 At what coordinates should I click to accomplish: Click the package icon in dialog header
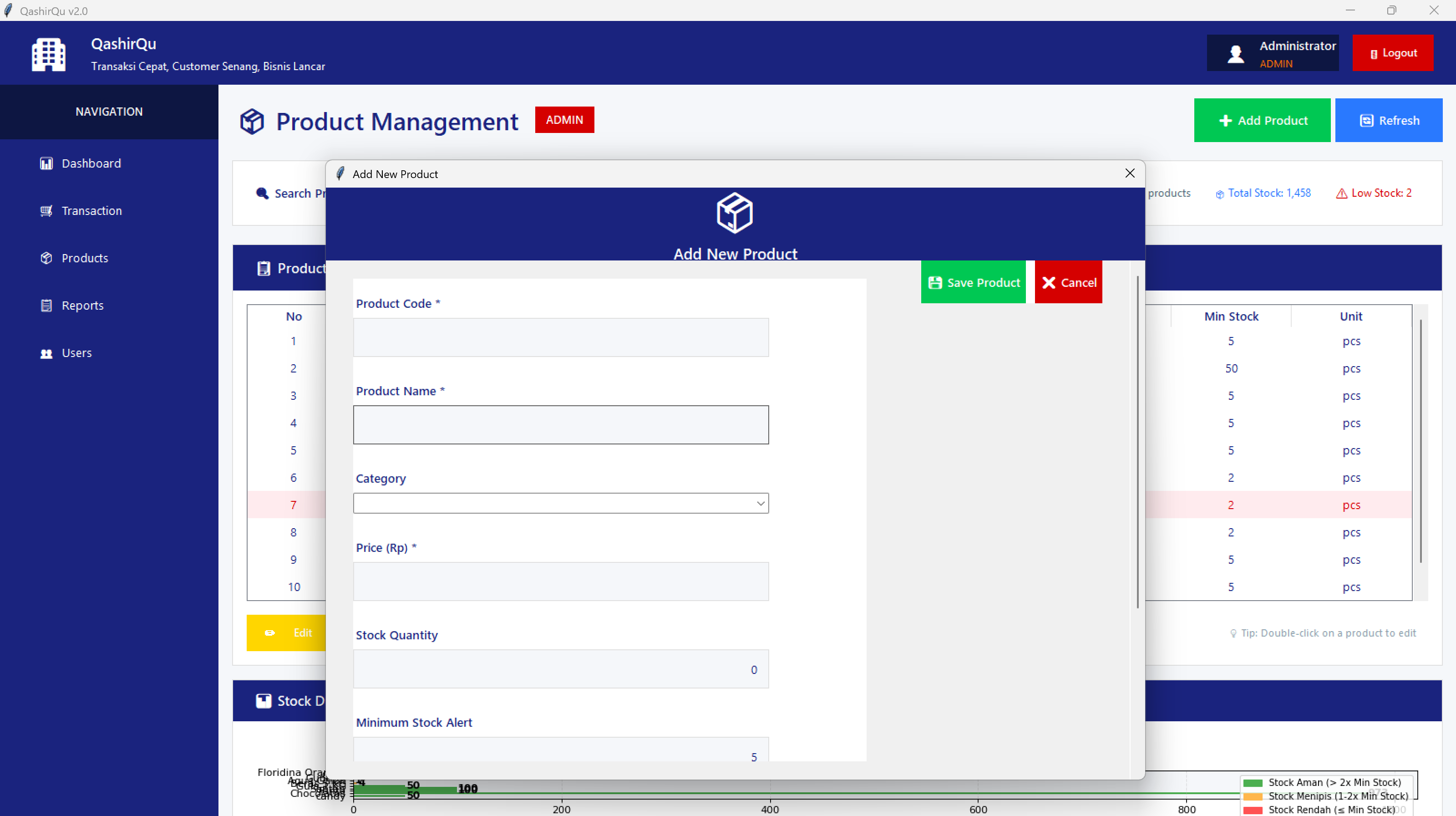click(734, 213)
